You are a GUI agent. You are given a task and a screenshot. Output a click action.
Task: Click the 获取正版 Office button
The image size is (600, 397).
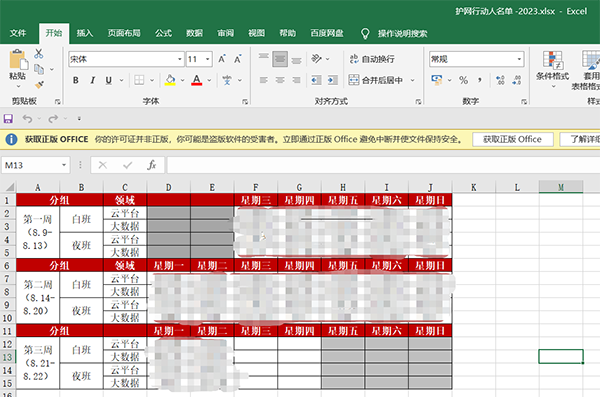click(x=513, y=139)
